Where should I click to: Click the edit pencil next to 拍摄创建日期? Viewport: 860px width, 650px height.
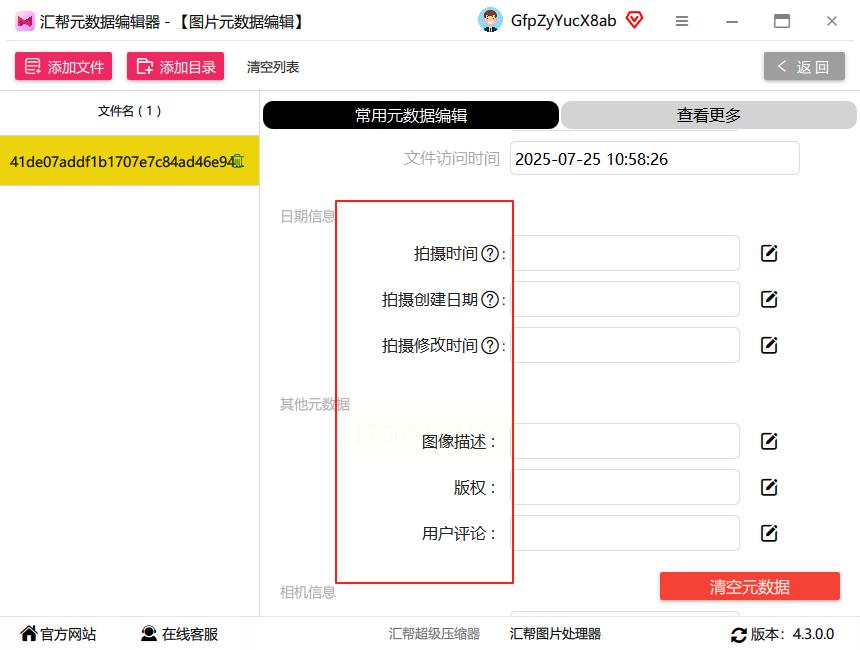coord(768,299)
